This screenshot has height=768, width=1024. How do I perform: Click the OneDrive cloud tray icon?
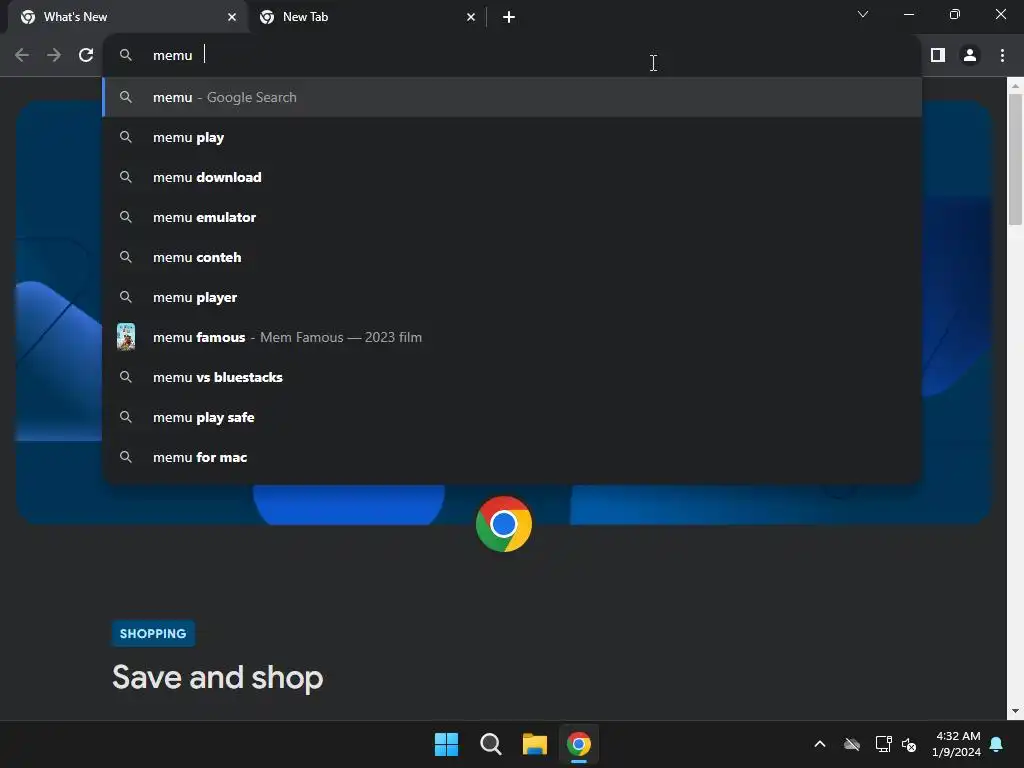(852, 744)
